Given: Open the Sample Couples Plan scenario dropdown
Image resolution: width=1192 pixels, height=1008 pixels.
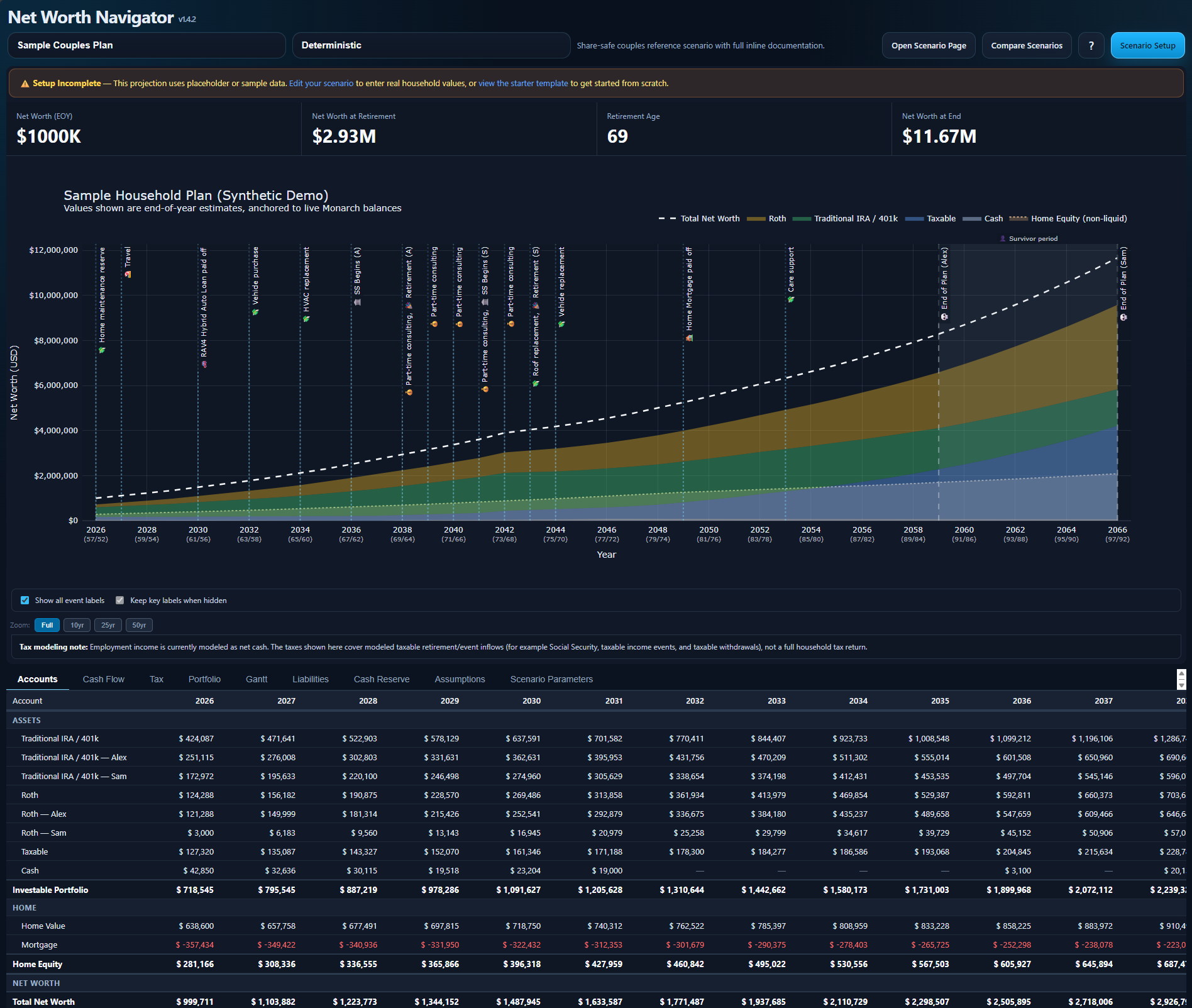Looking at the screenshot, I should [x=146, y=45].
